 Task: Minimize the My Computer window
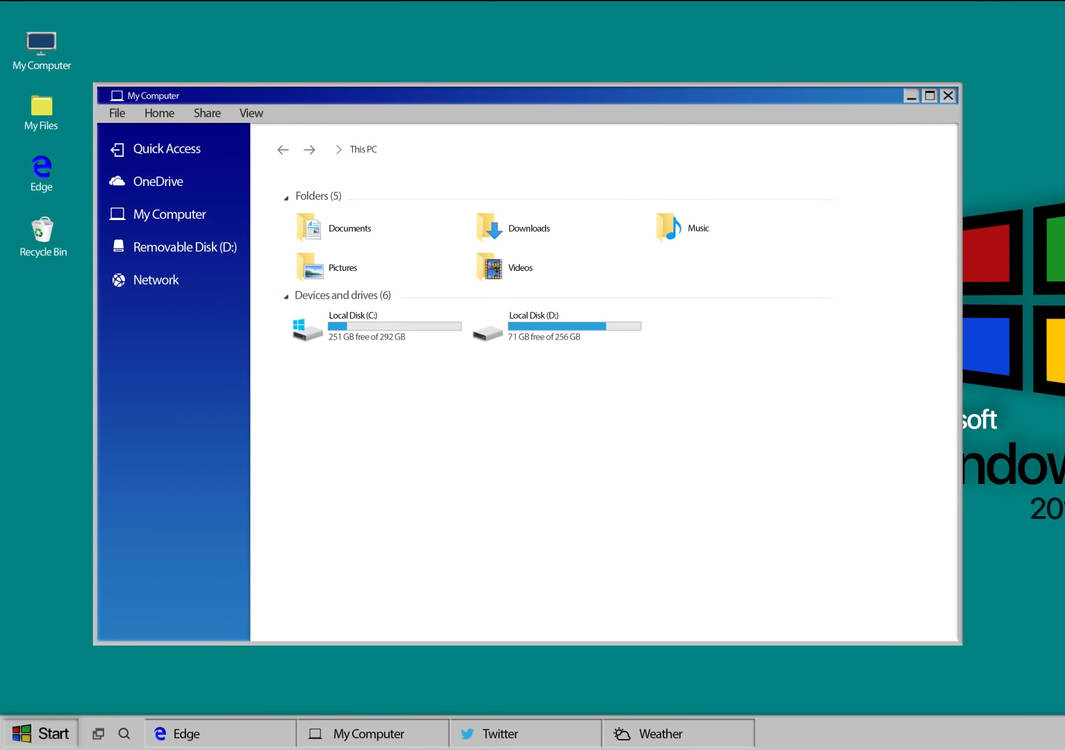pos(911,96)
